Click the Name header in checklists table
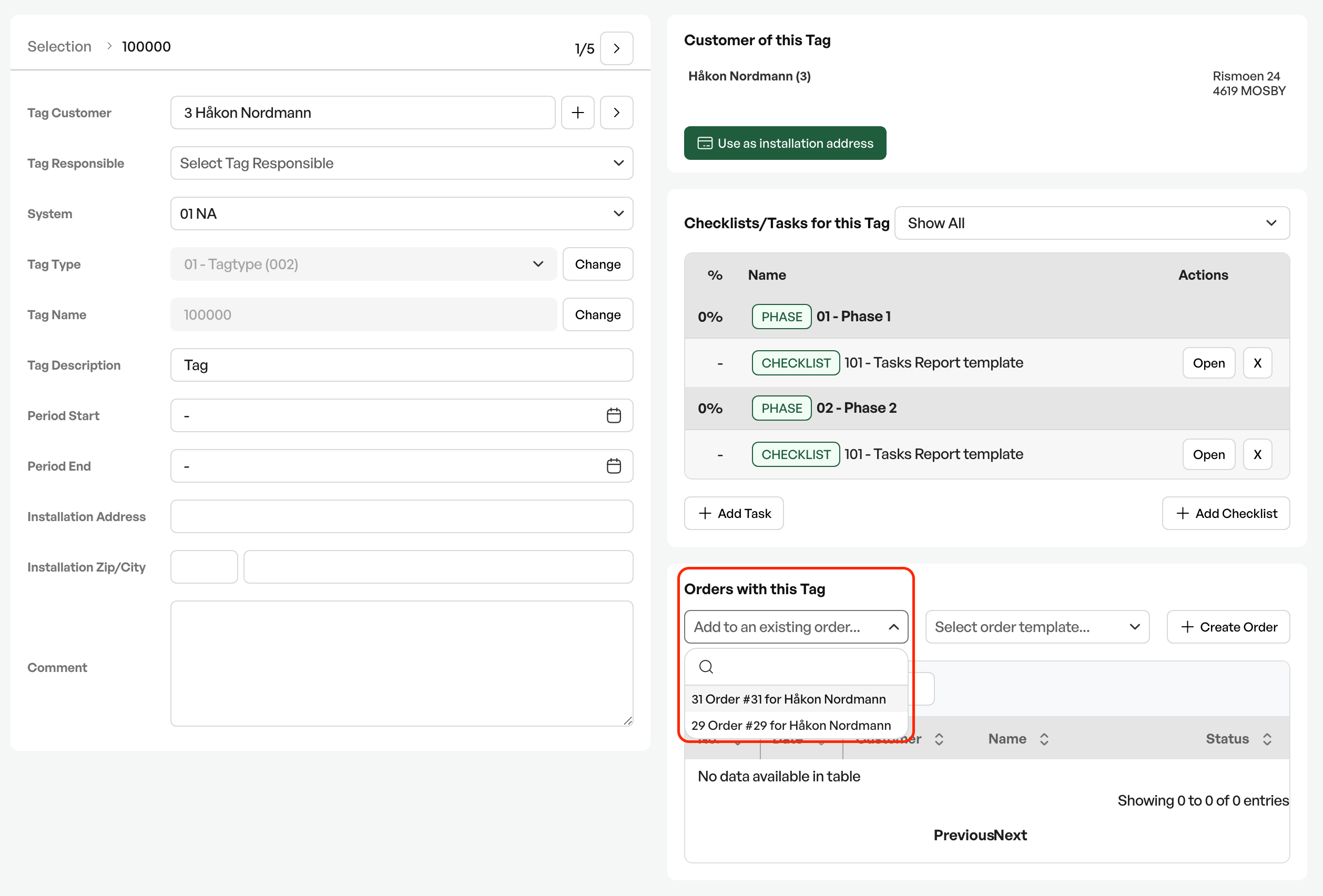The height and width of the screenshot is (896, 1323). [767, 275]
